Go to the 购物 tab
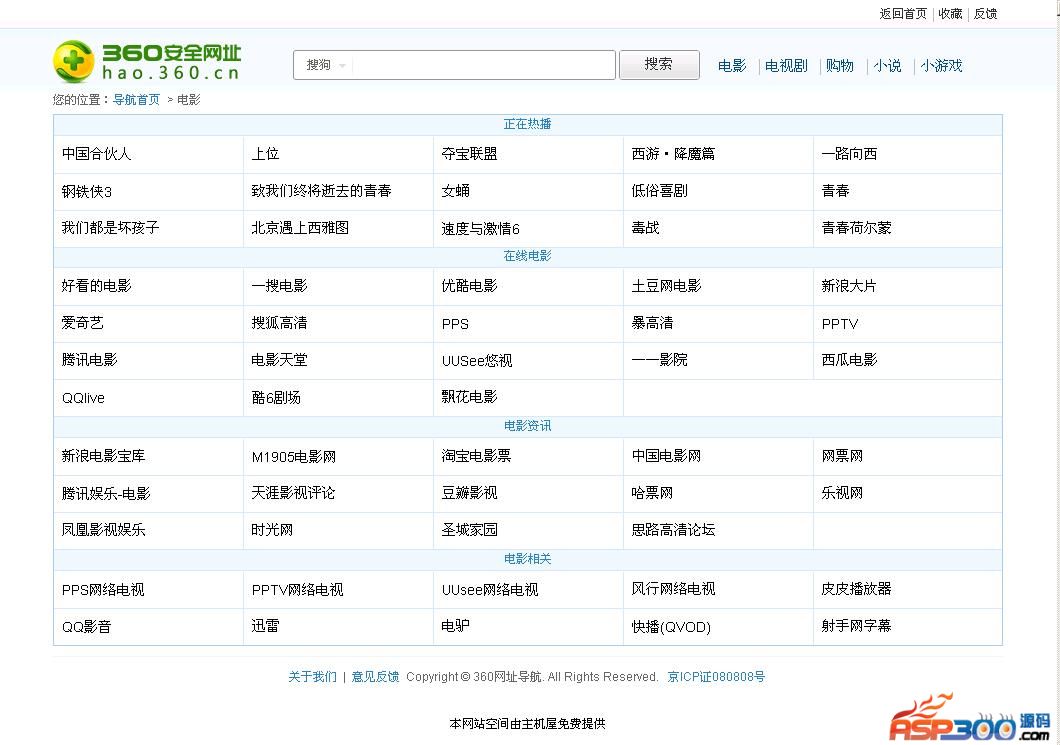 pyautogui.click(x=840, y=66)
